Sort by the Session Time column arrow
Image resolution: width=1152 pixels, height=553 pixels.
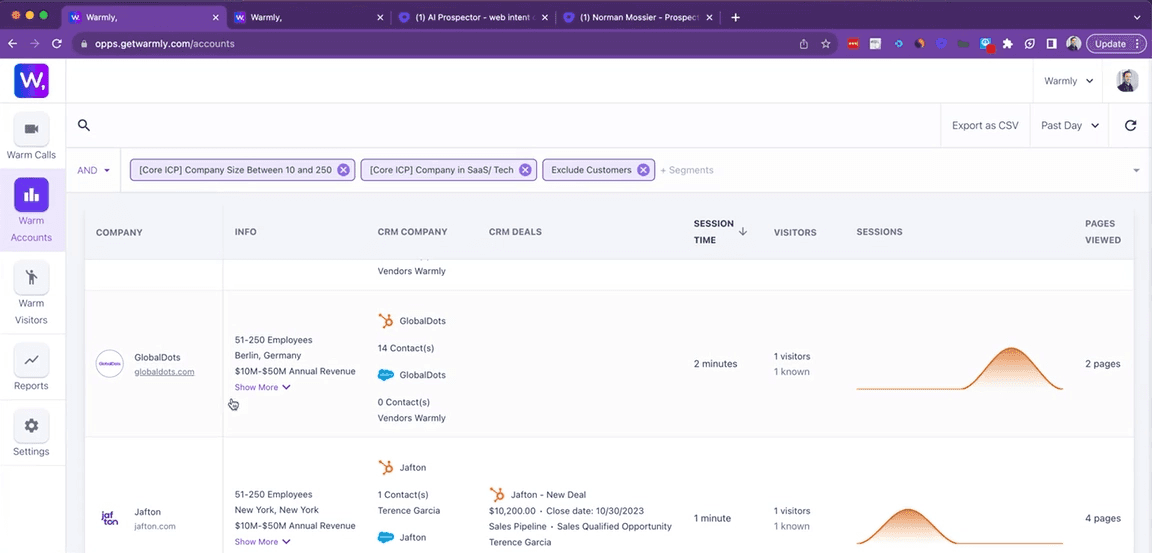coord(742,231)
